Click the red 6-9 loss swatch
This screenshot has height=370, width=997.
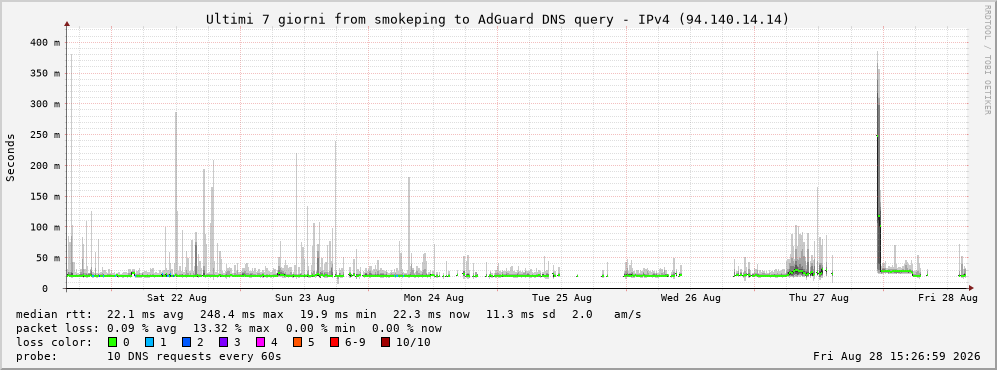click(334, 343)
